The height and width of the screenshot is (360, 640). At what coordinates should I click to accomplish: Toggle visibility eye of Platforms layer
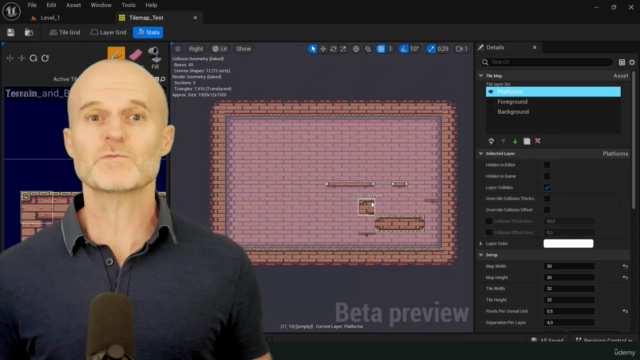491,92
